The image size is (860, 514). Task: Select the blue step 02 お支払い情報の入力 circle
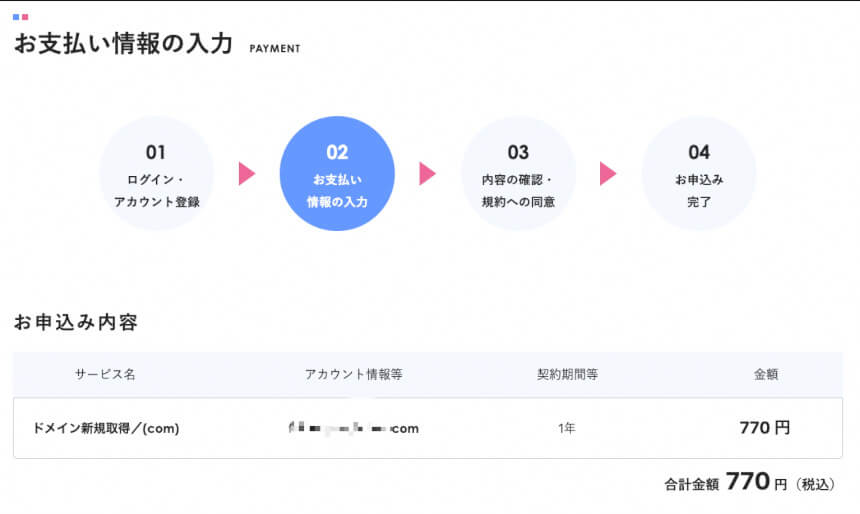[x=337, y=173]
